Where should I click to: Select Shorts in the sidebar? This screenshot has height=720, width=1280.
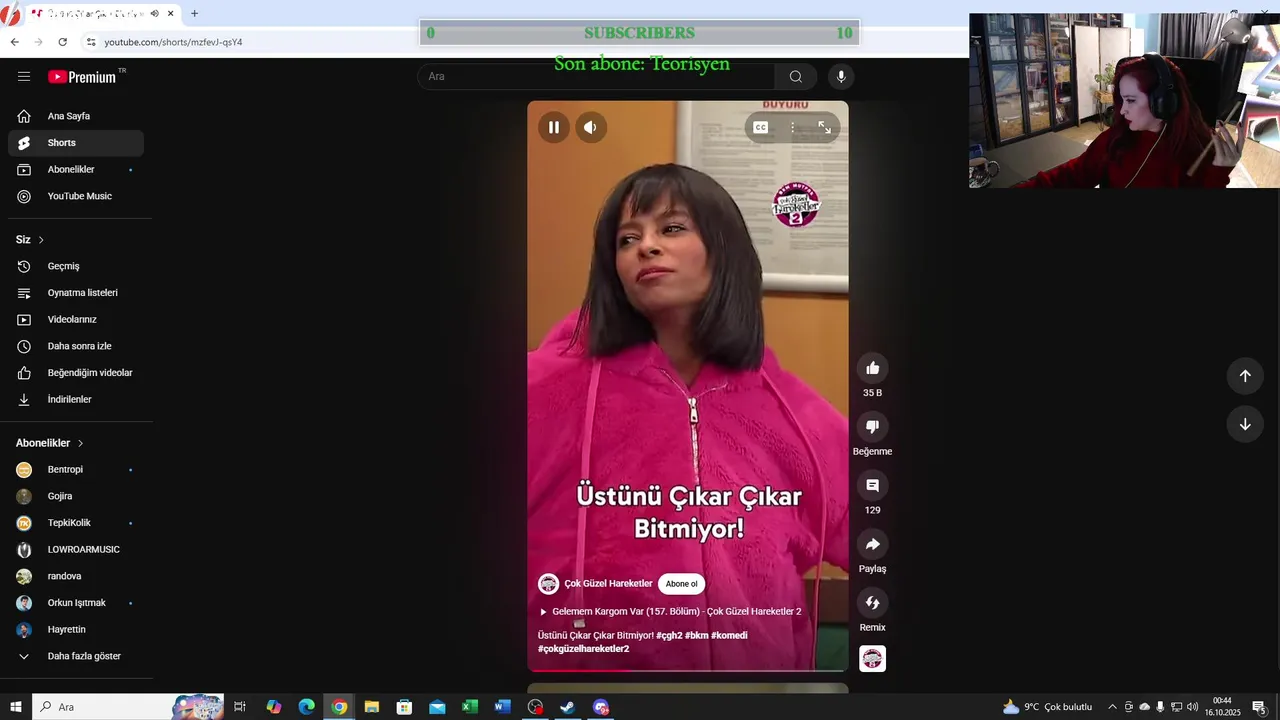point(76,143)
